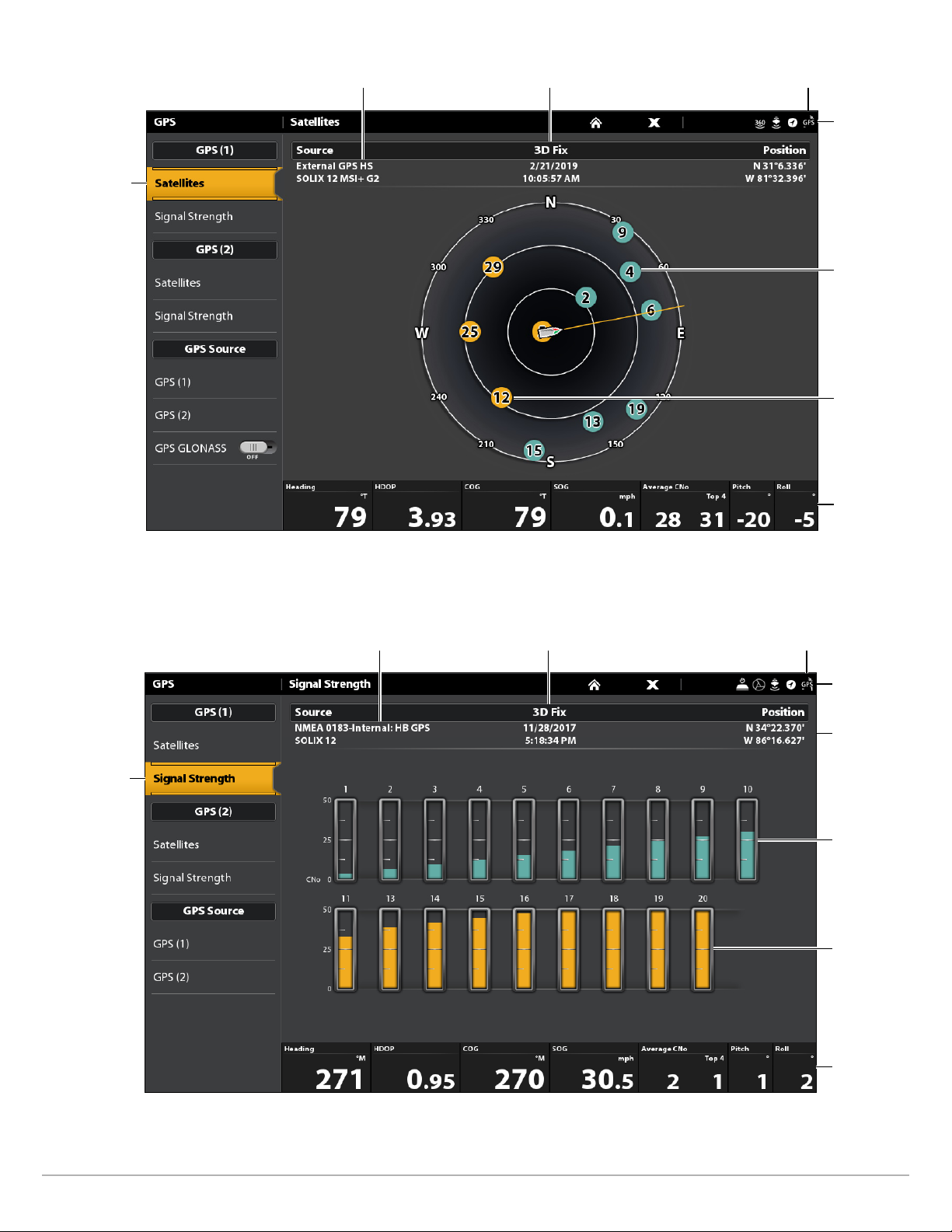The height and width of the screenshot is (1232, 952).
Task: Toggle the GPS GLONASS switch
Action: coord(257,448)
